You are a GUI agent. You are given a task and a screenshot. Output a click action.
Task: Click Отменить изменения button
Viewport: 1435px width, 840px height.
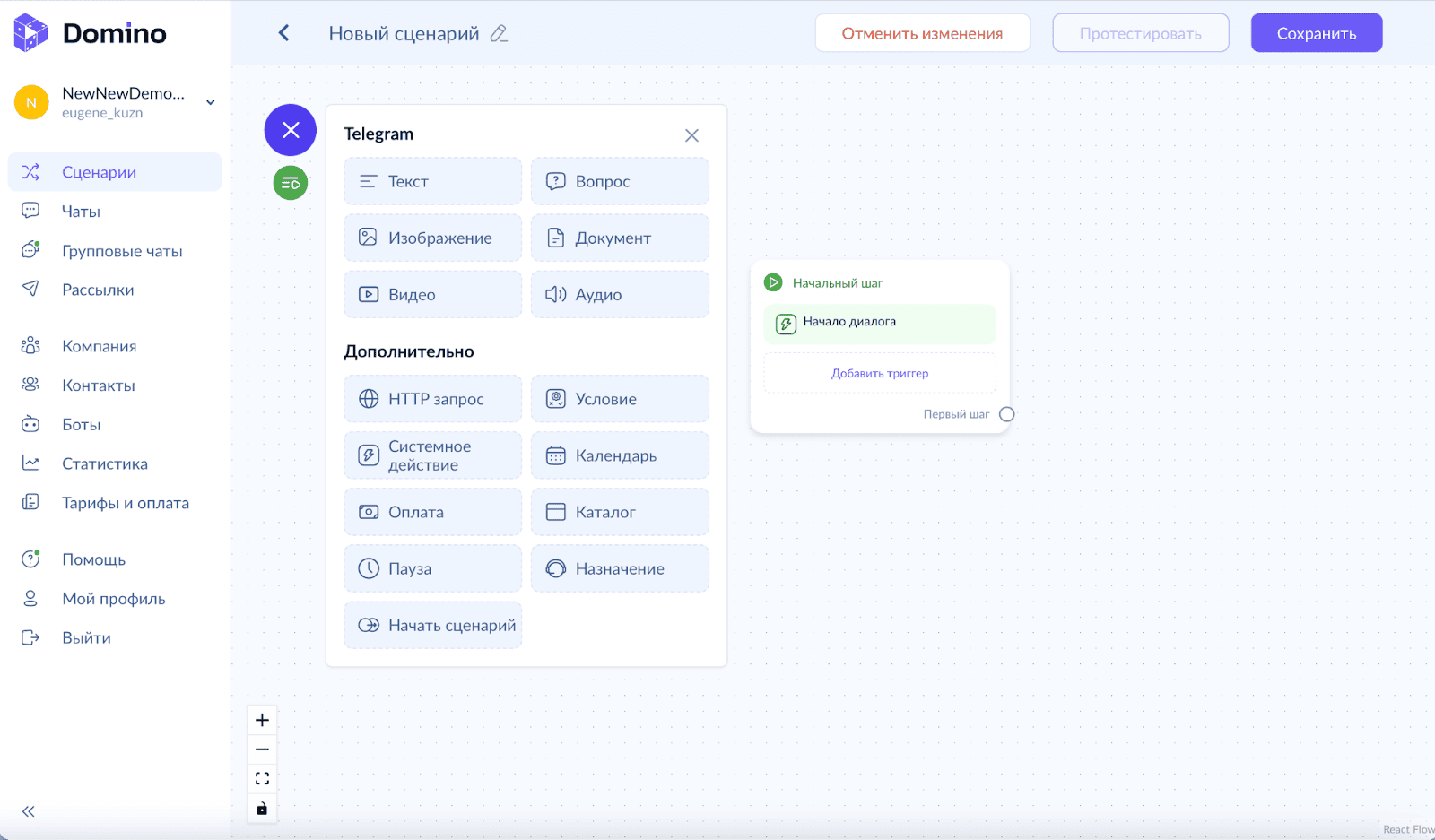pos(922,33)
